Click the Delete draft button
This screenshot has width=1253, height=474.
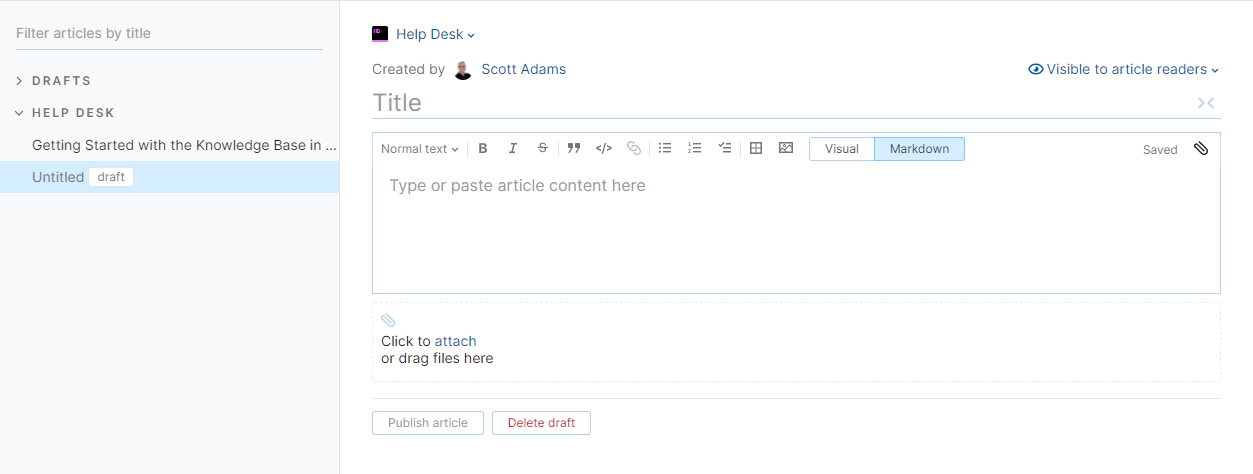(x=541, y=423)
